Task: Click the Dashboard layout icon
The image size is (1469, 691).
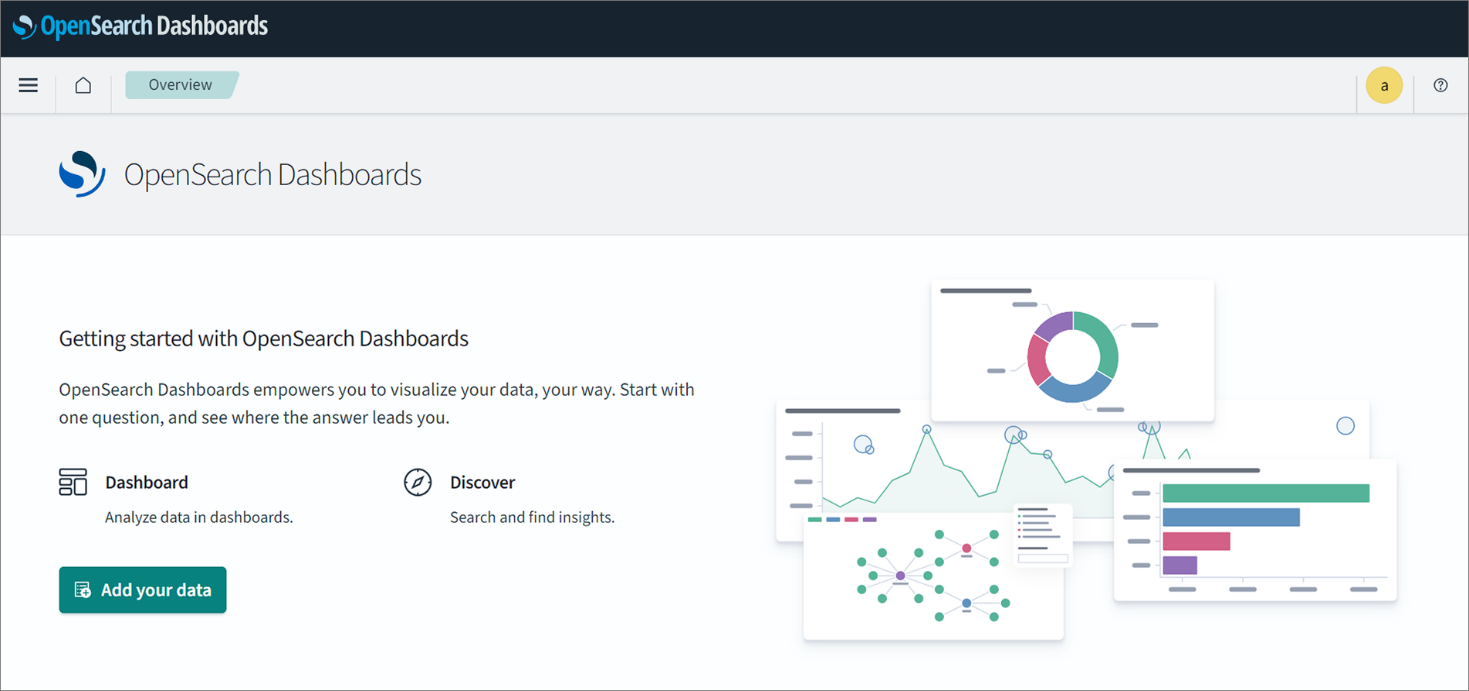Action: (73, 482)
